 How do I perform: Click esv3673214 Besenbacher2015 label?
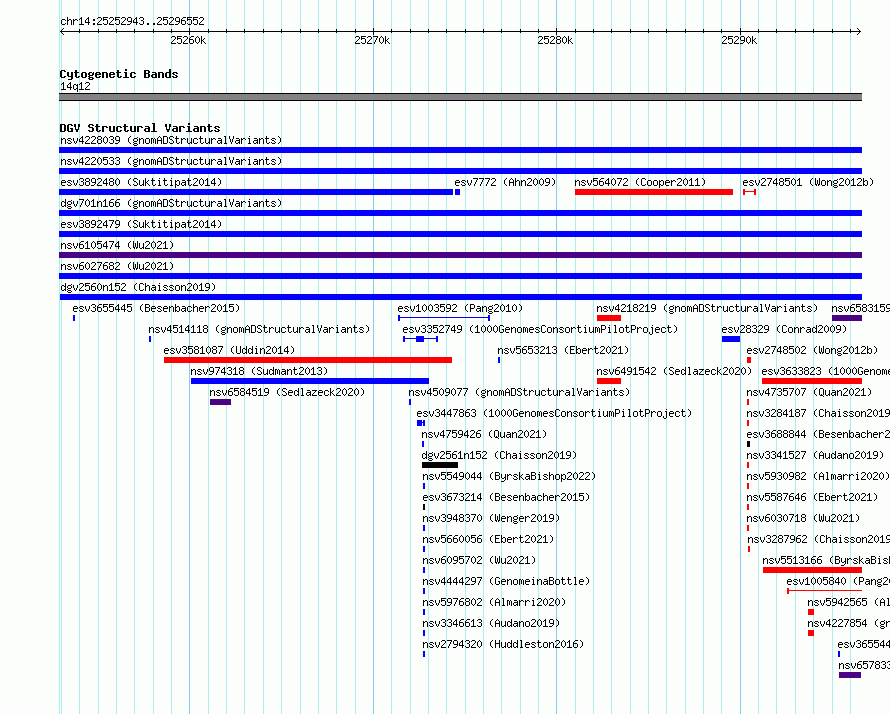click(506, 497)
